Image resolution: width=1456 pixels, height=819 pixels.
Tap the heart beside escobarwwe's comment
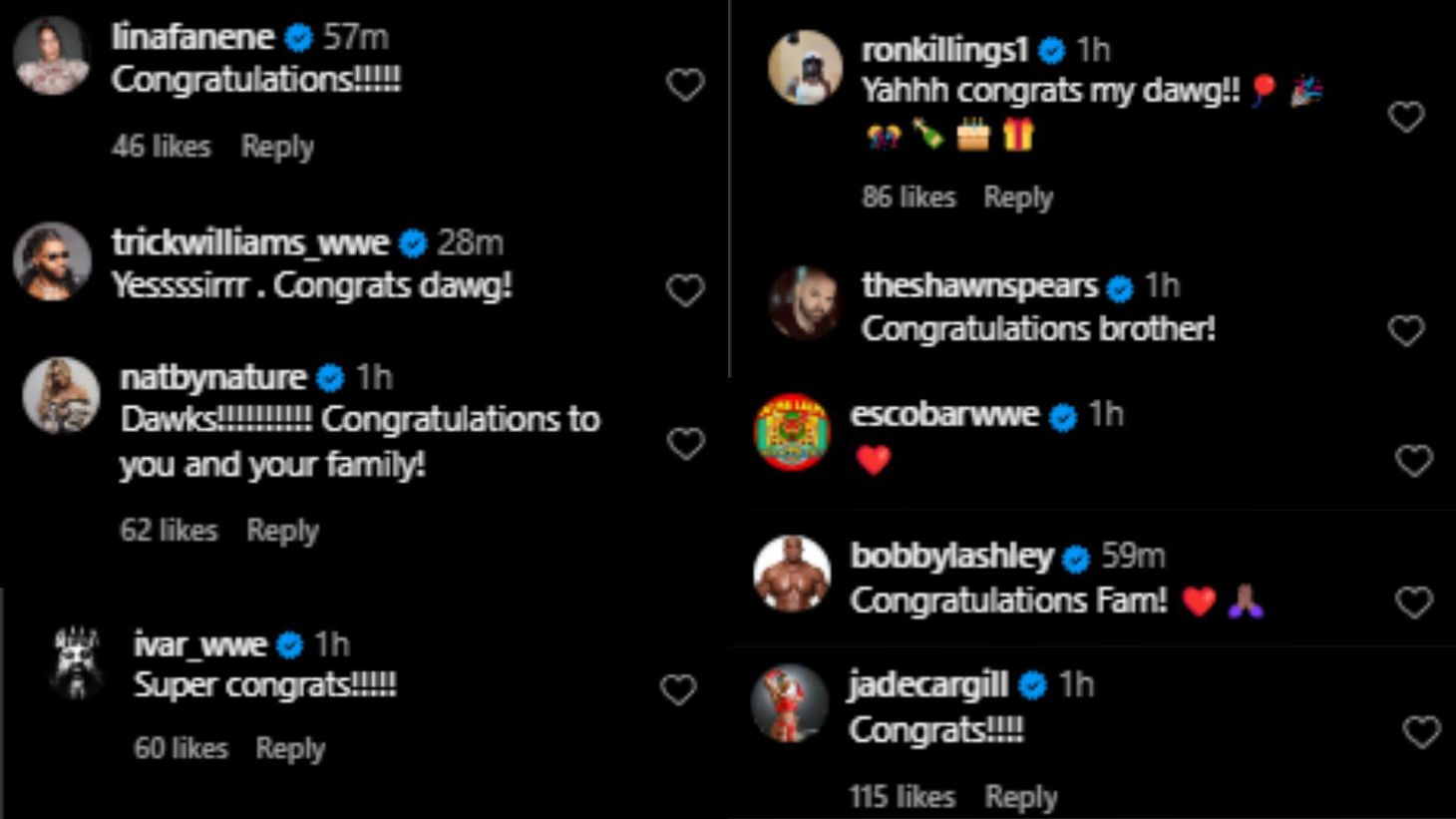click(x=1413, y=460)
